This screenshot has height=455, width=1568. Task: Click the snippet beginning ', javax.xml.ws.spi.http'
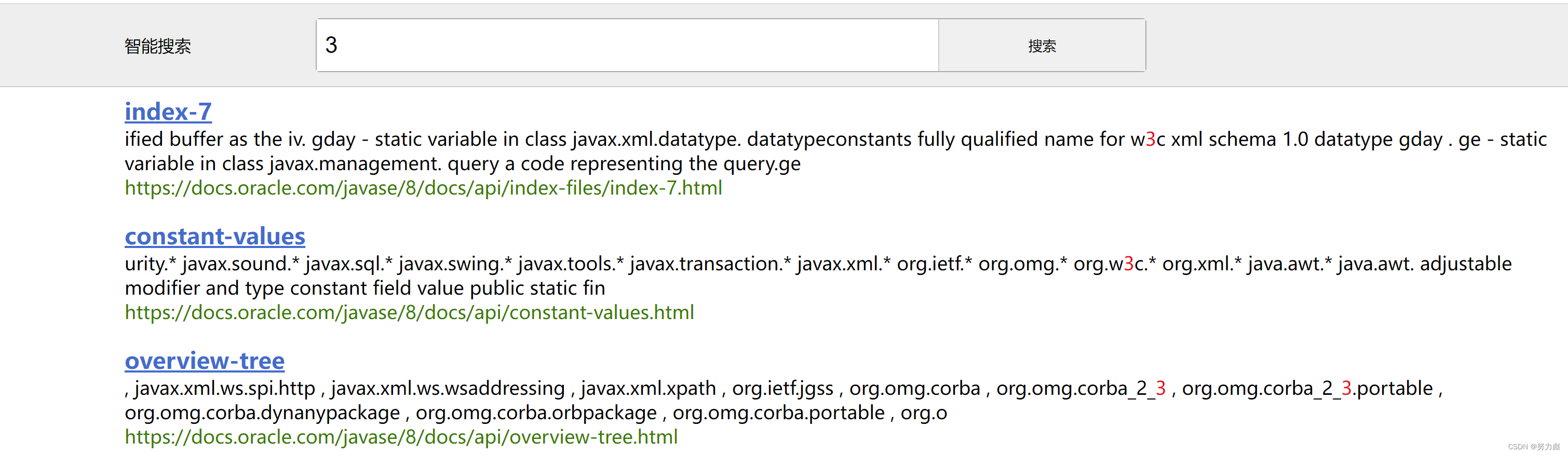pos(784,400)
